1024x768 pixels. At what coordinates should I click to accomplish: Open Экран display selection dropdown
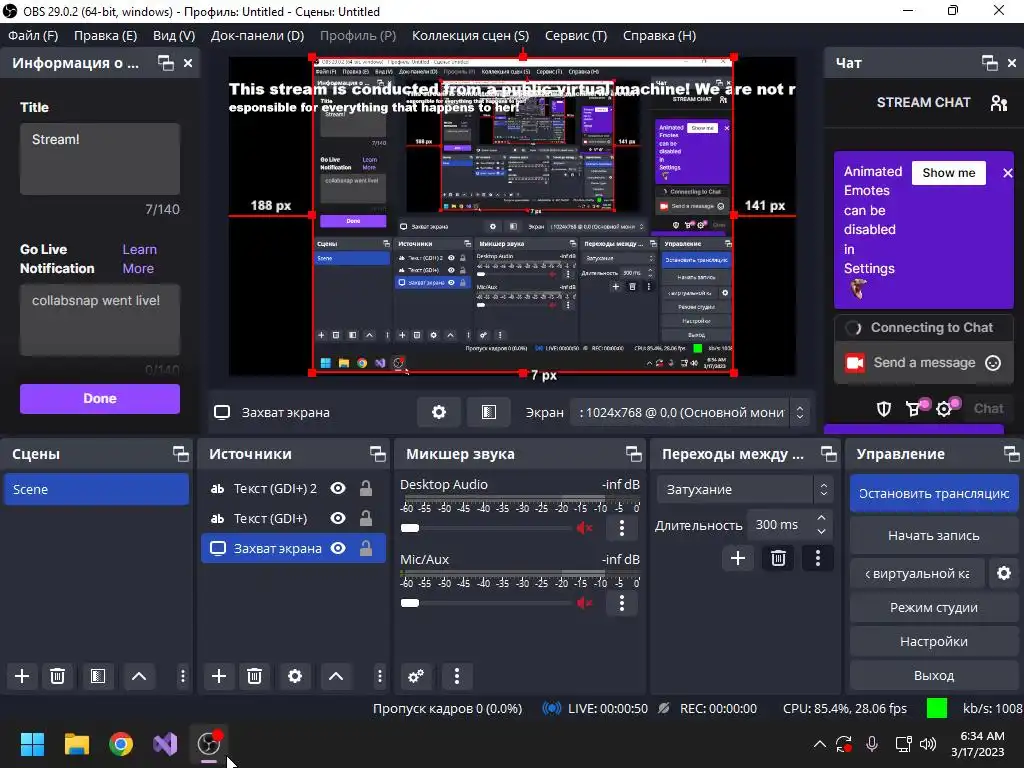690,412
